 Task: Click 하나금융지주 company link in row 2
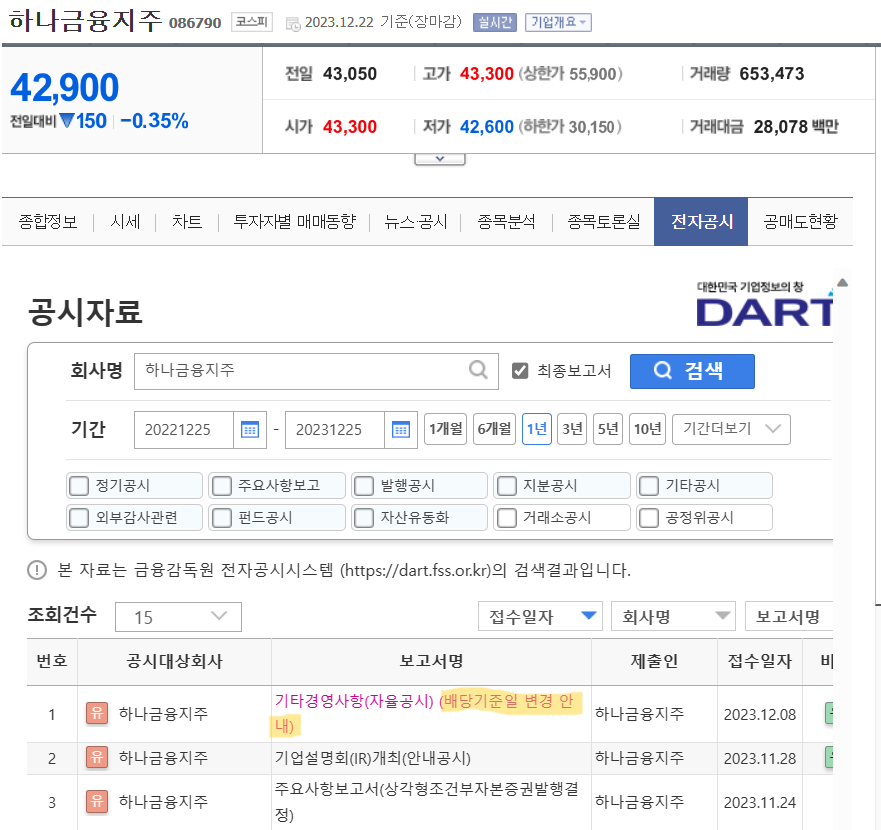coord(163,758)
